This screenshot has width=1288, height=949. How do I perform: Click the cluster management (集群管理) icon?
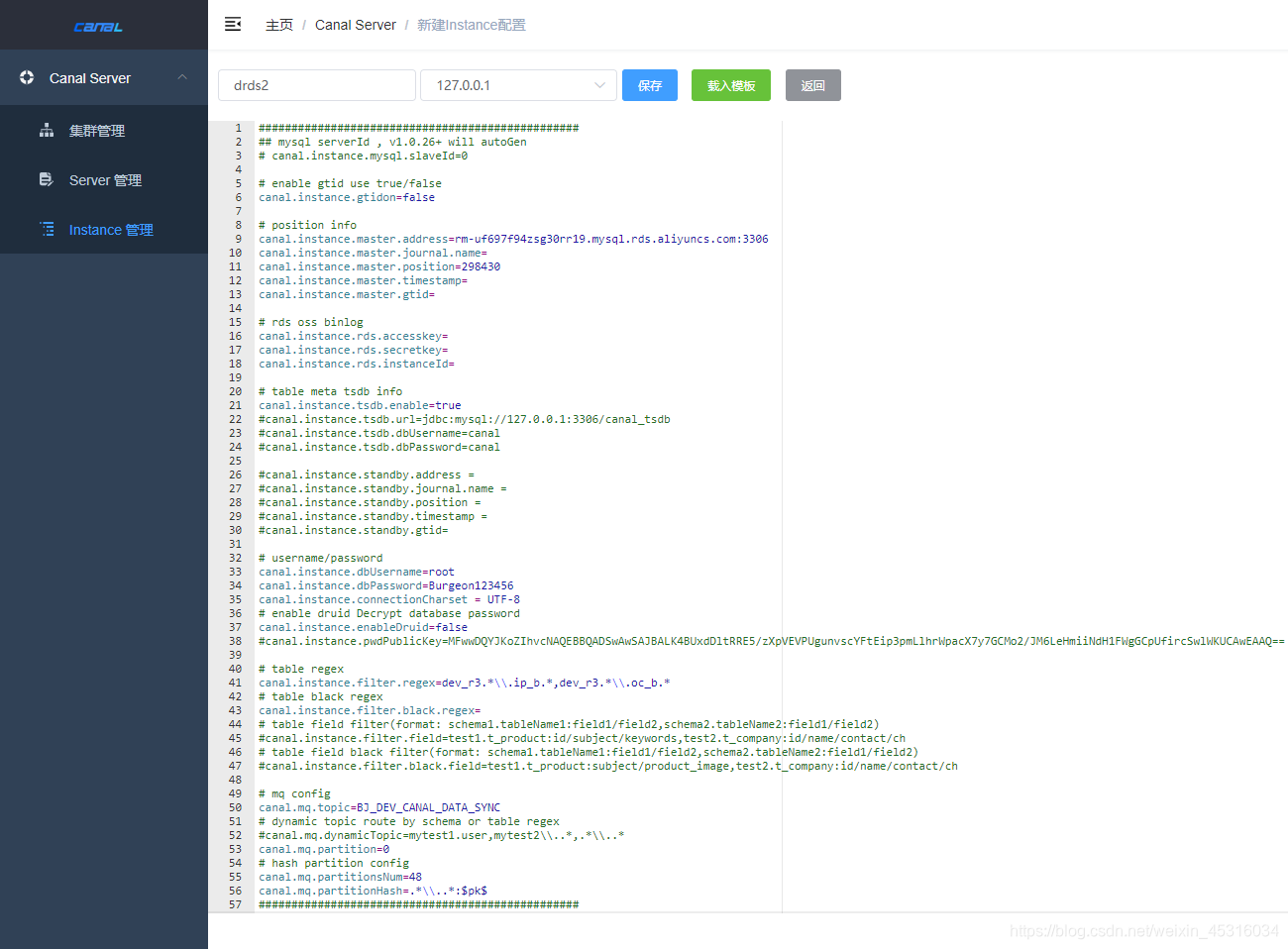pos(47,130)
